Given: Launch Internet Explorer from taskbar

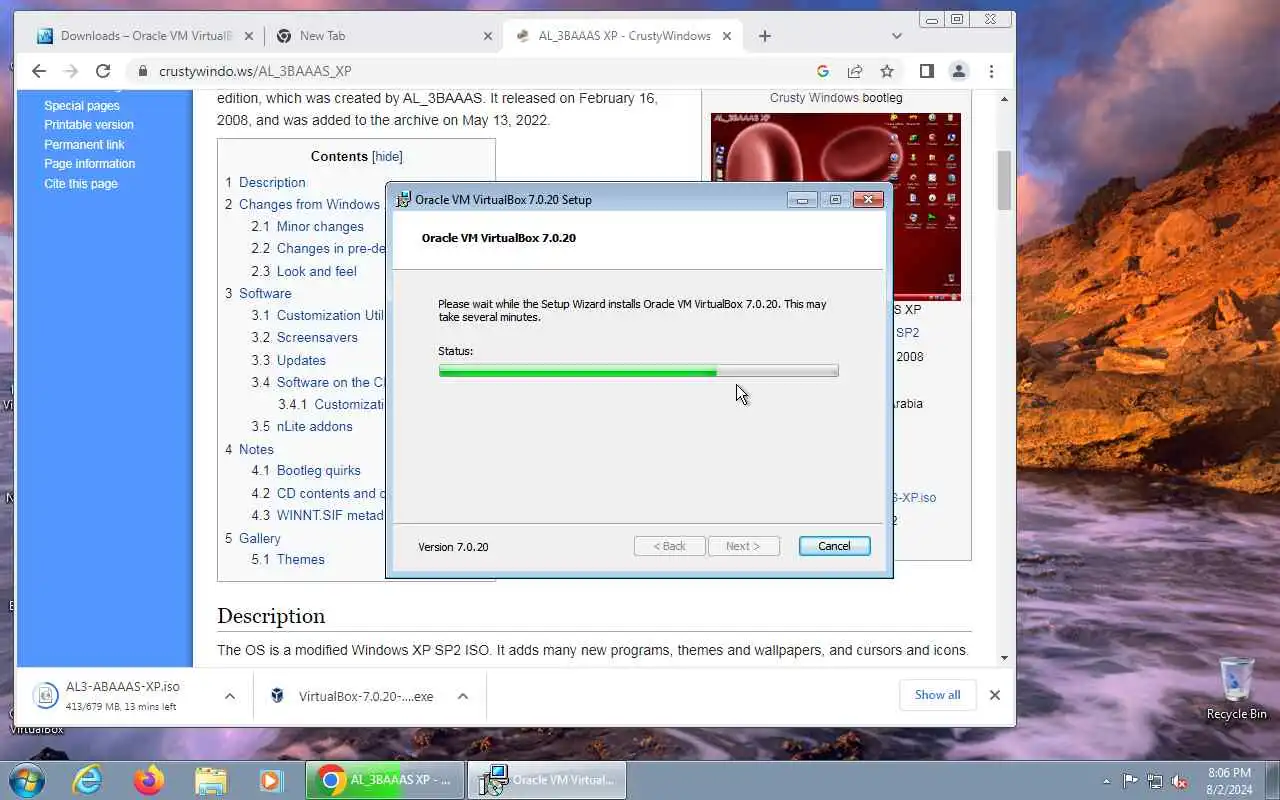Looking at the screenshot, I should point(88,780).
